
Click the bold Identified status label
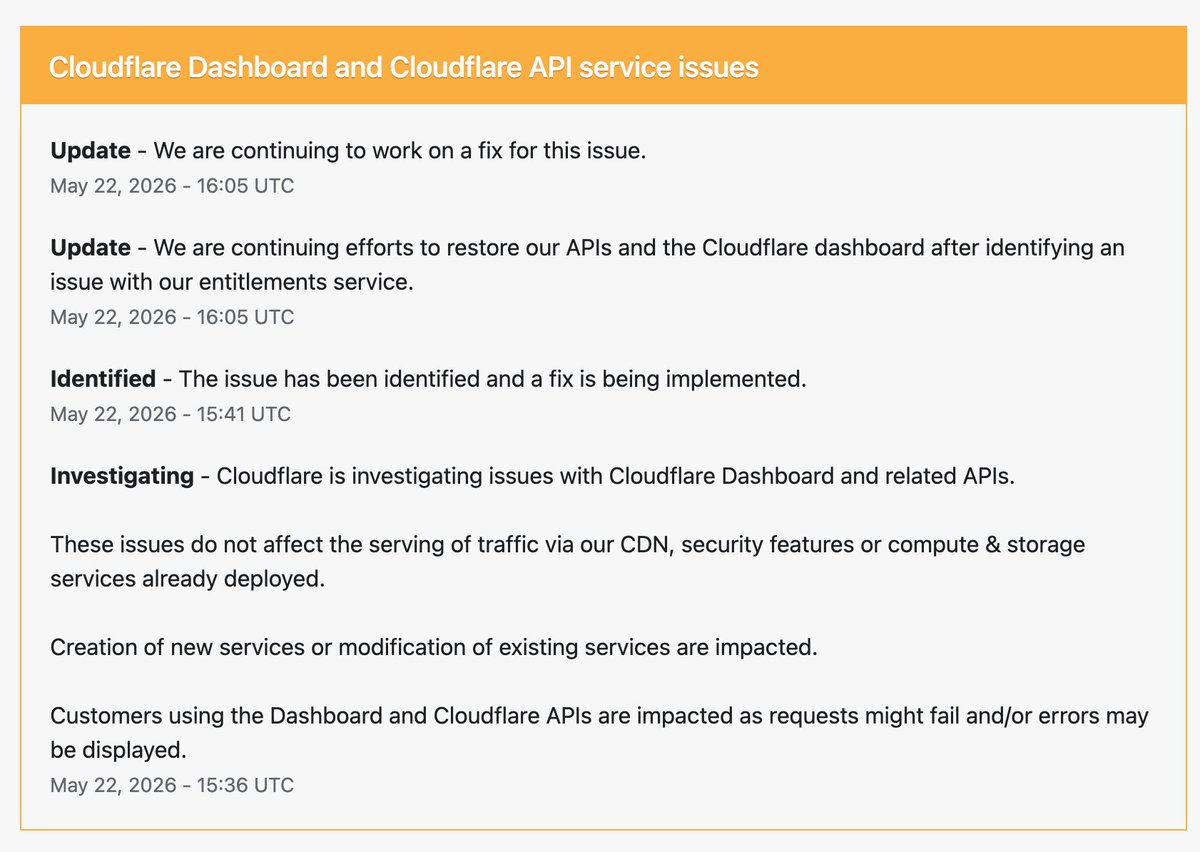pyautogui.click(x=103, y=379)
